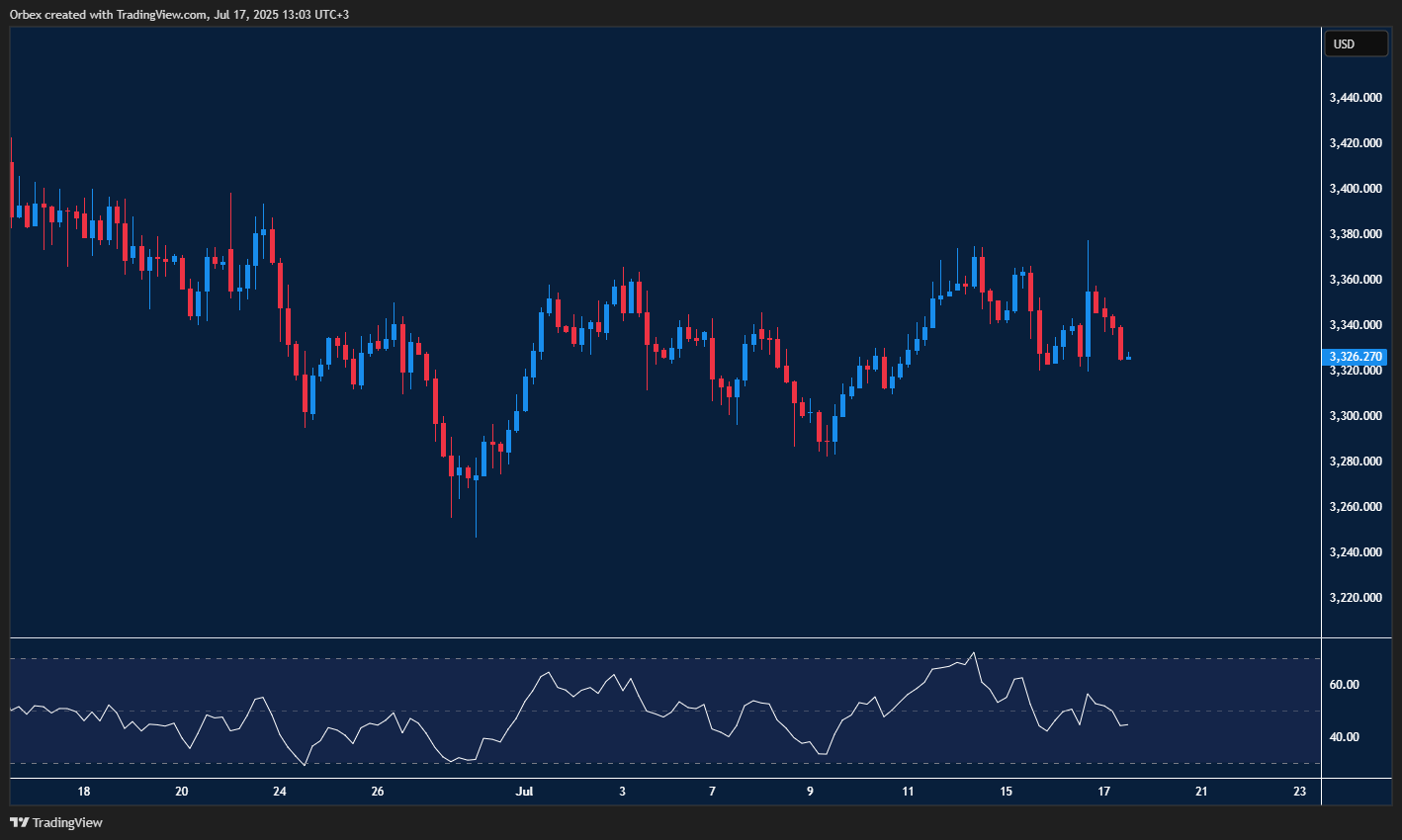The height and width of the screenshot is (840, 1402).
Task: Click date 18 on the time axis
Action: click(84, 792)
